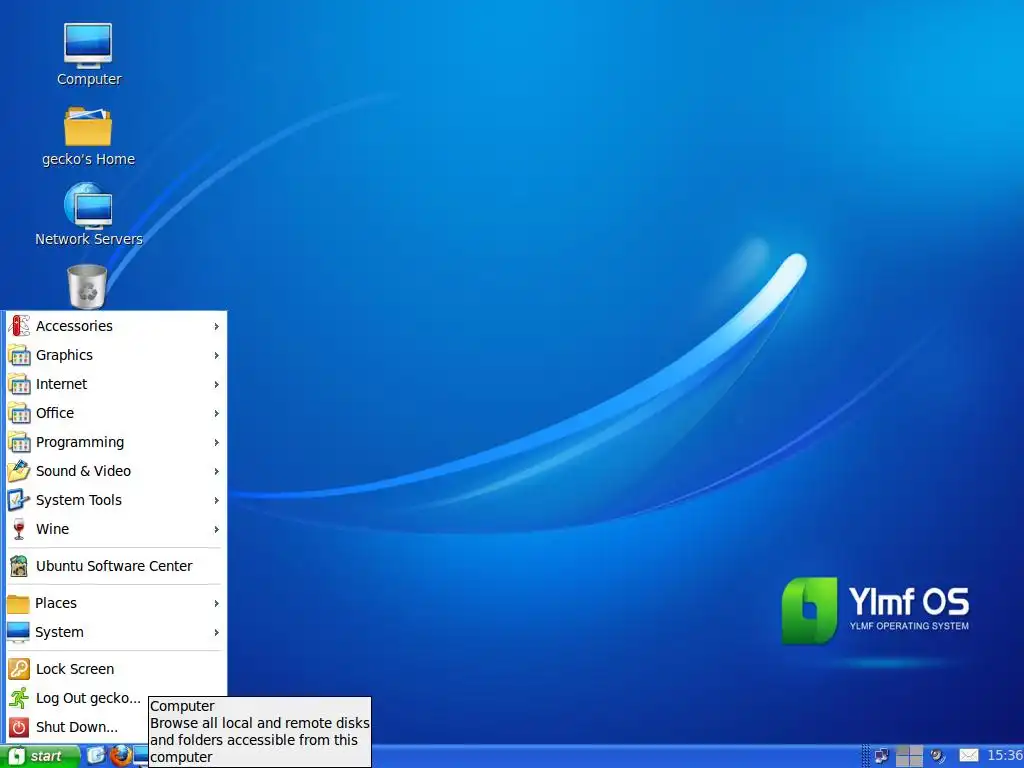Open the Office submenu

116,413
